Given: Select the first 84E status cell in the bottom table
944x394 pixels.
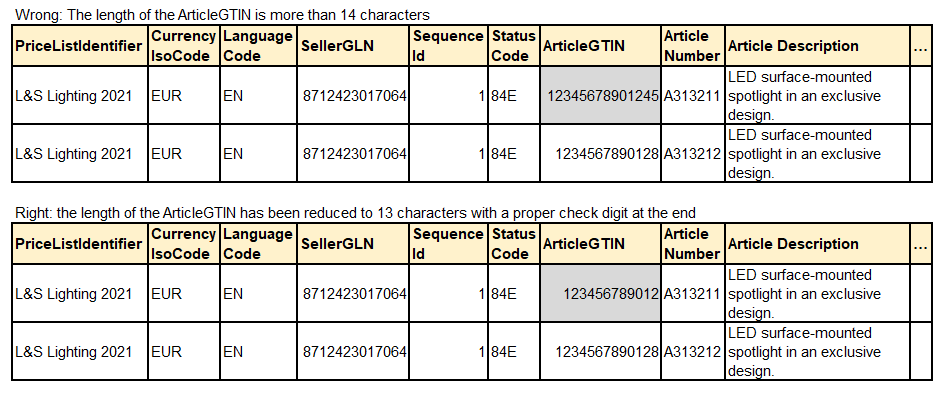Looking at the screenshot, I should 514,293.
